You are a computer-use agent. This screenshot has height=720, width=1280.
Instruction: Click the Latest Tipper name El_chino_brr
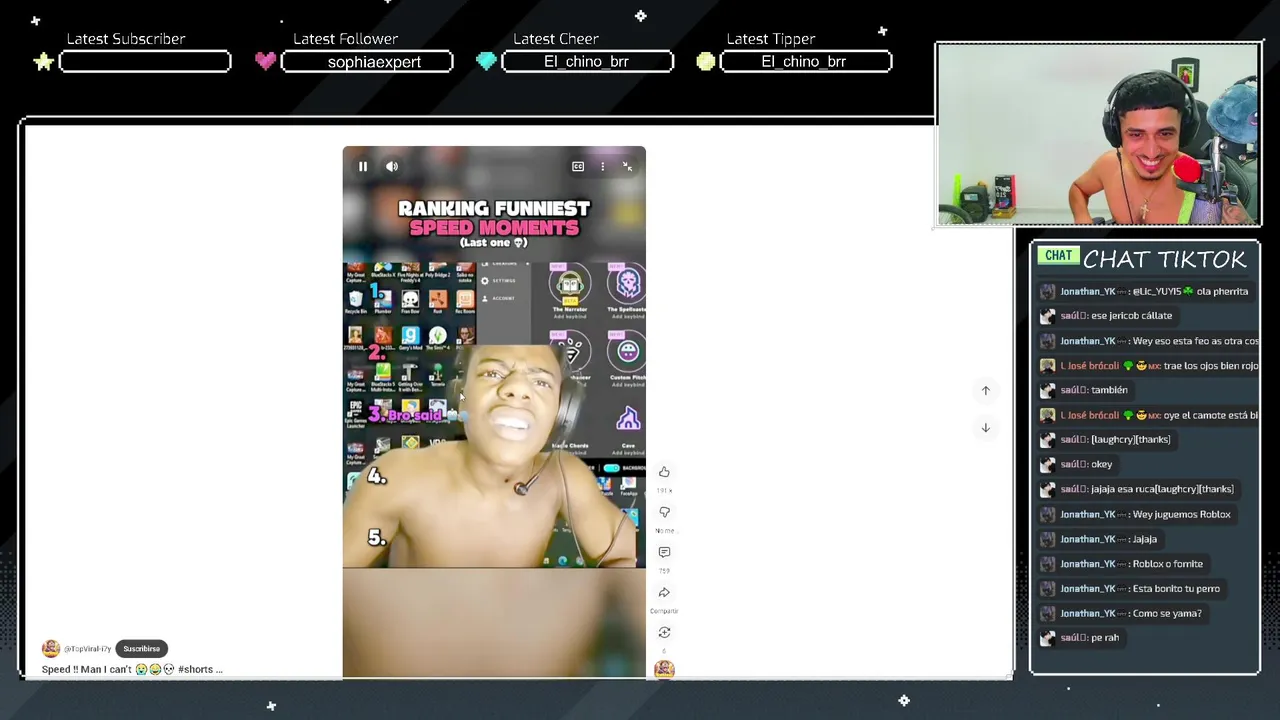(803, 62)
